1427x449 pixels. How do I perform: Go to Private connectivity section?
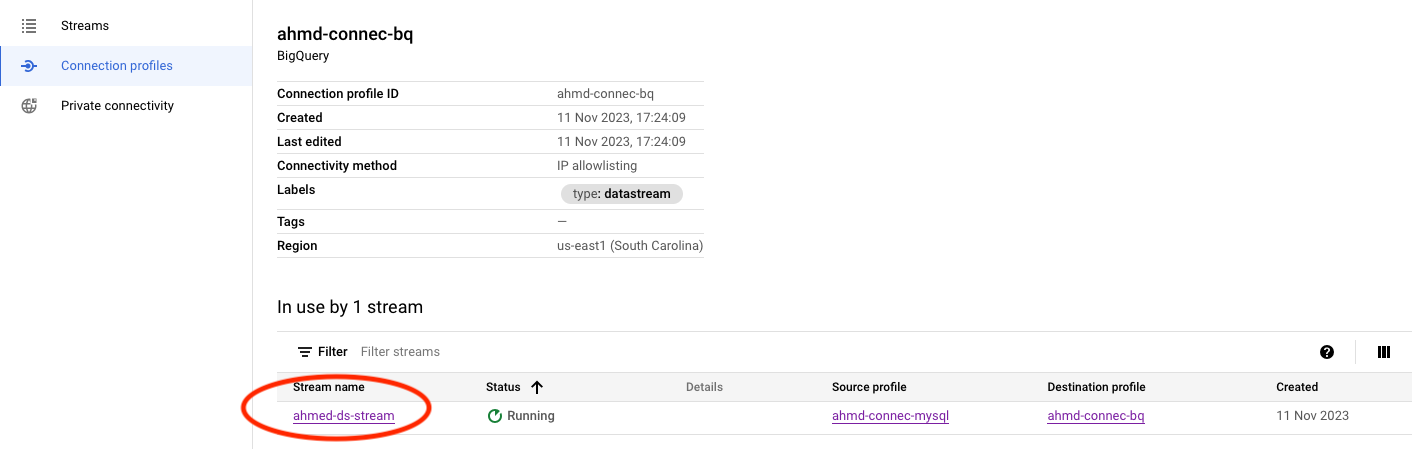pos(117,106)
